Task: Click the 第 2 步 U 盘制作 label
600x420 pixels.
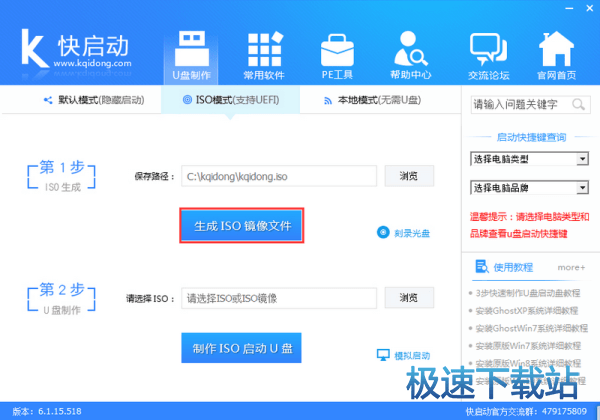Action: pos(62,298)
